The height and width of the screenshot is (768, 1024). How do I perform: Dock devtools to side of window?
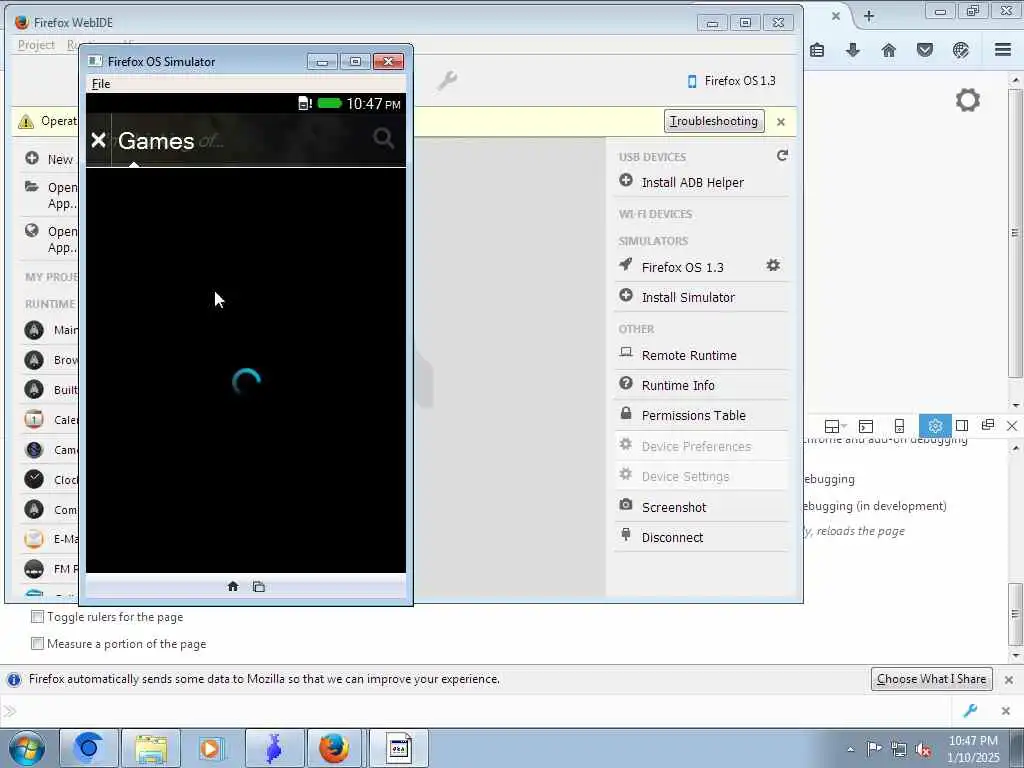[961, 426]
